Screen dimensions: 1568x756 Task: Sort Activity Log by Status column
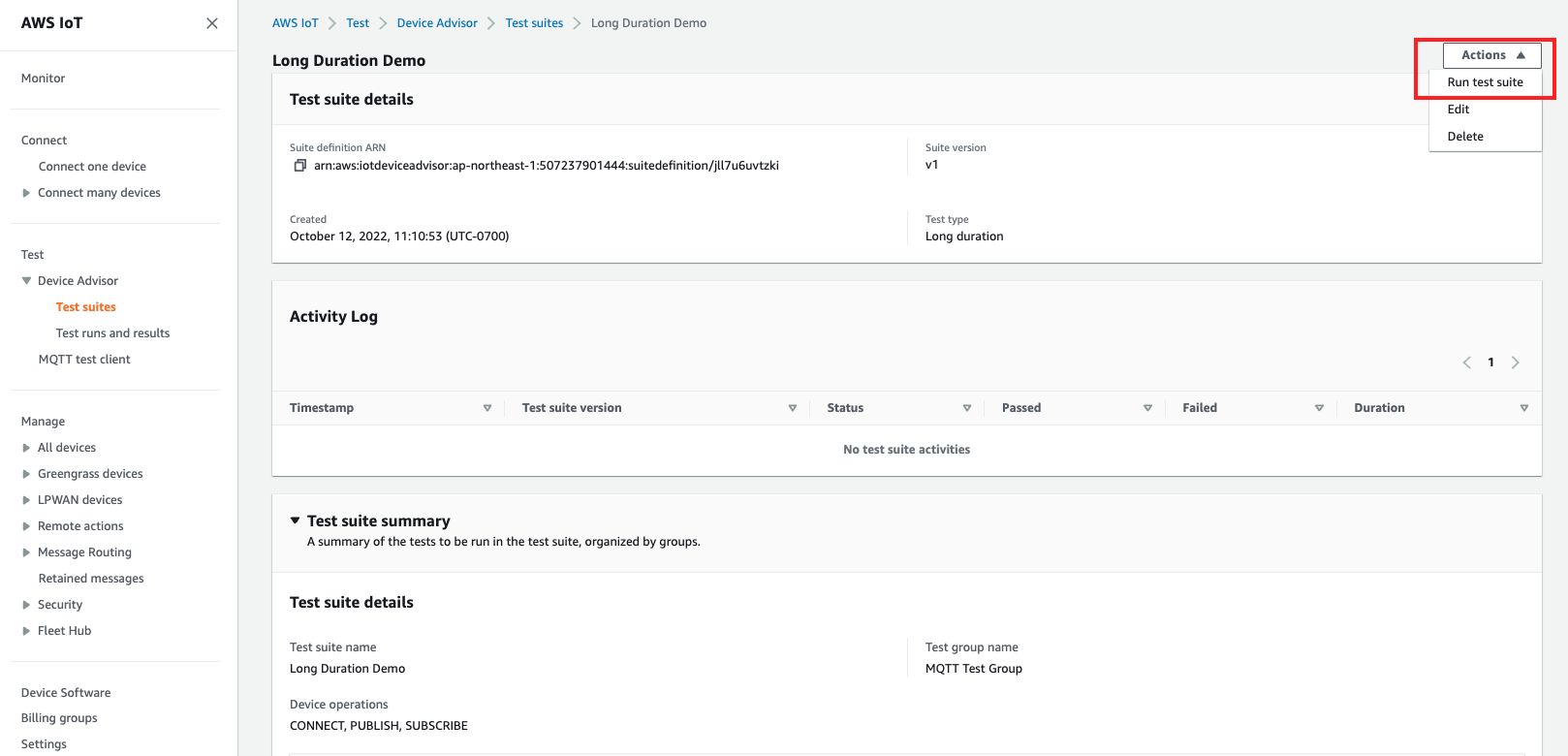point(966,408)
